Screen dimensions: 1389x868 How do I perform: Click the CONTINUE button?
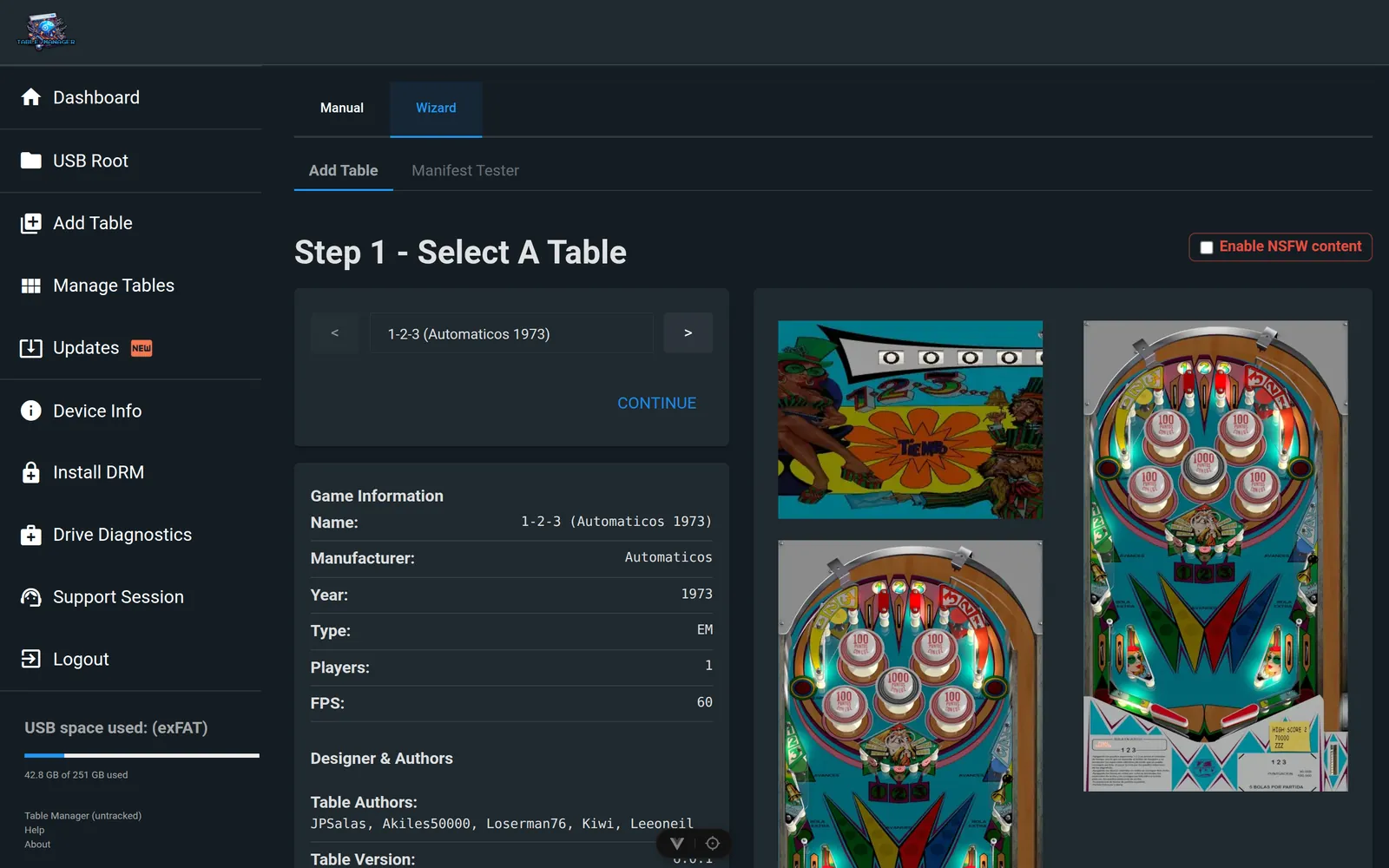[656, 403]
